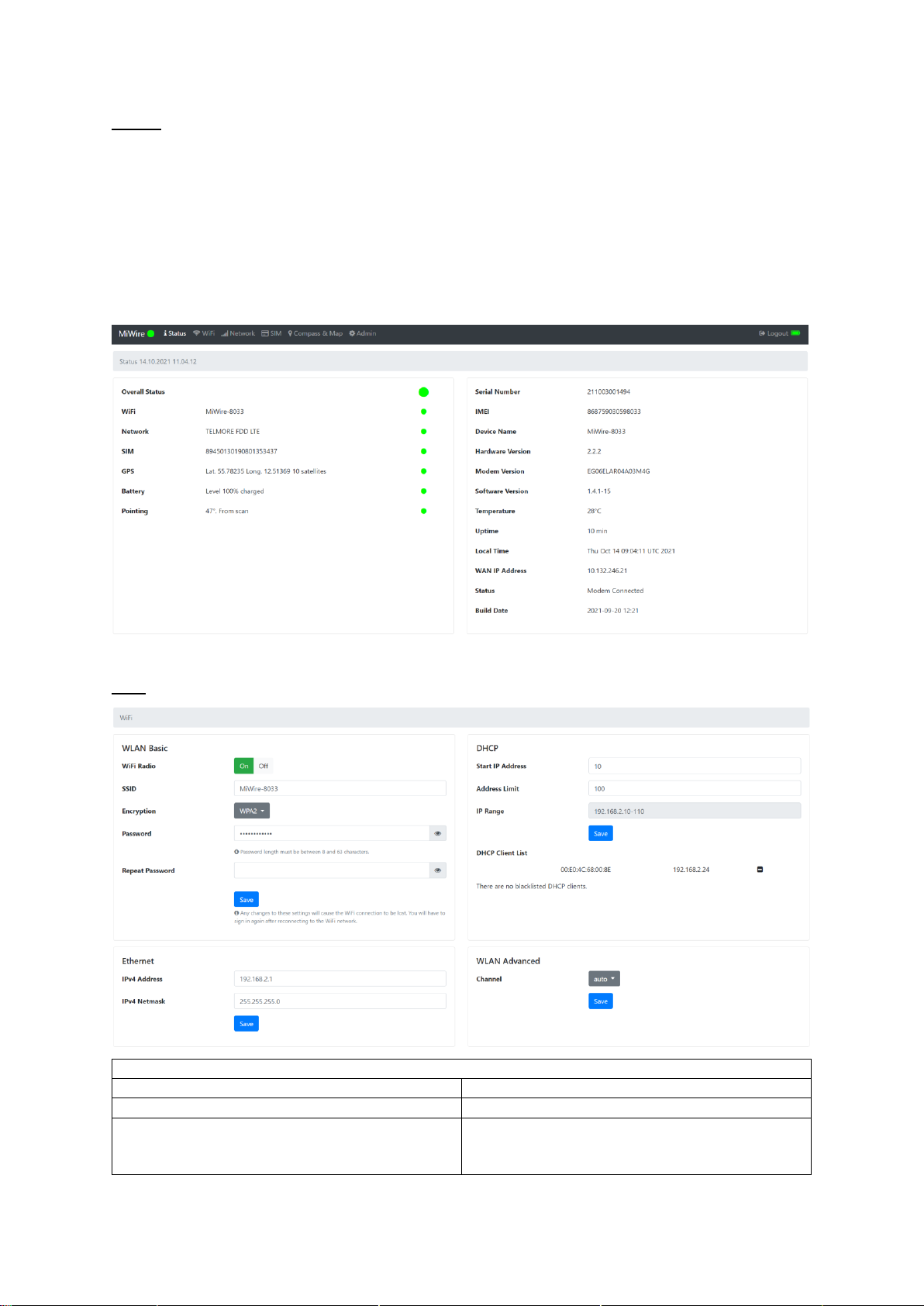The height and width of the screenshot is (1306, 924).
Task: Open the SIM tab in navbar
Action: [271, 334]
